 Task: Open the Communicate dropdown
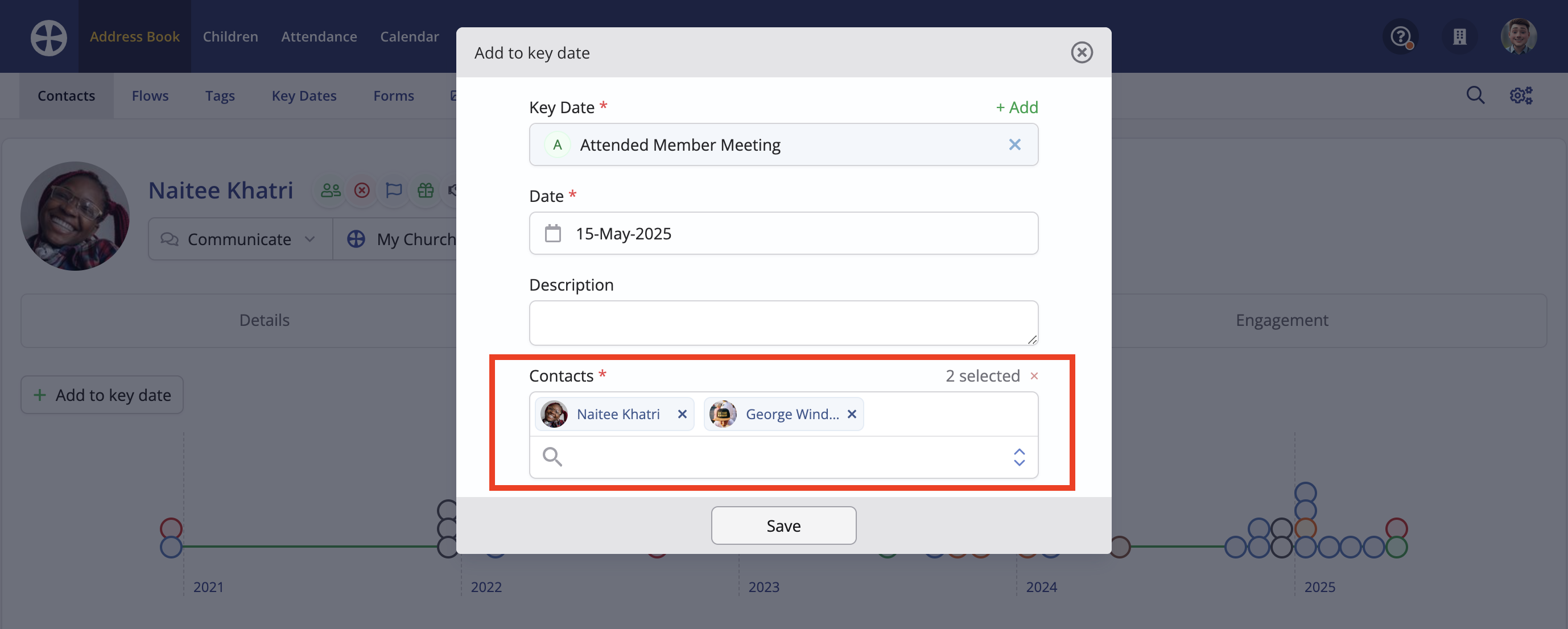pyautogui.click(x=240, y=239)
